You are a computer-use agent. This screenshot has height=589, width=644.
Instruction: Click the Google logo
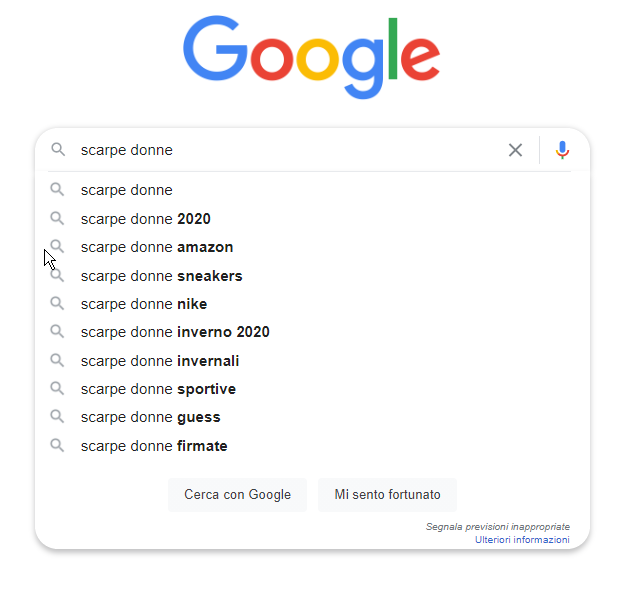pyautogui.click(x=311, y=57)
